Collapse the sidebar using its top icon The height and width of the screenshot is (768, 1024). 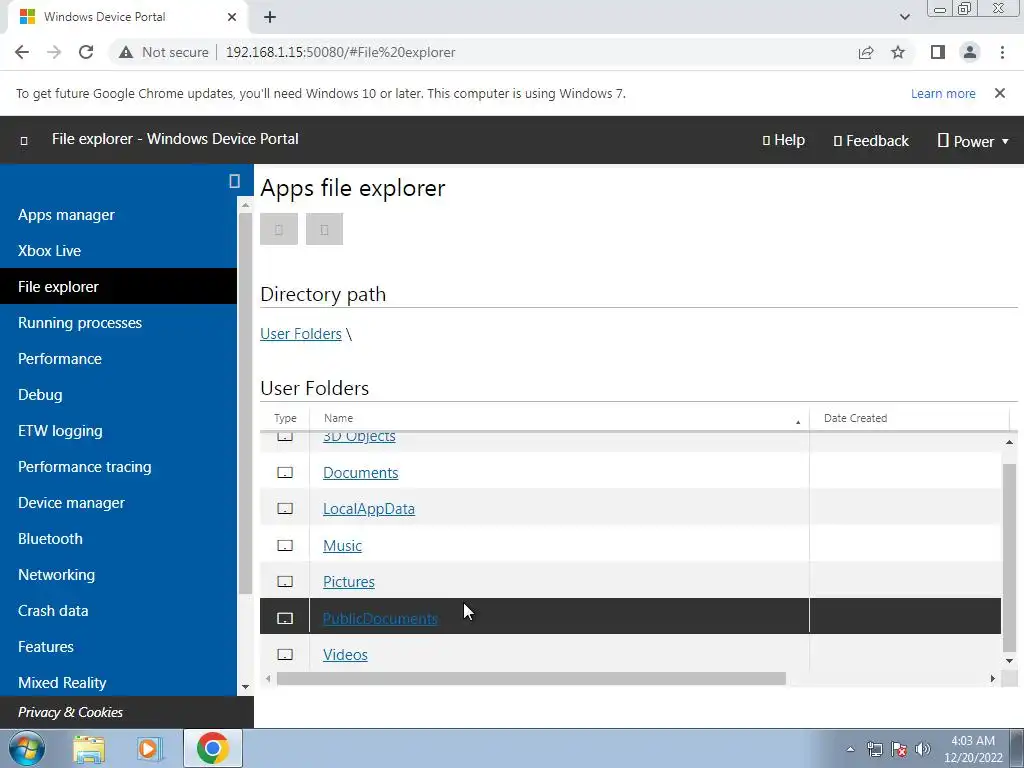[x=234, y=181]
